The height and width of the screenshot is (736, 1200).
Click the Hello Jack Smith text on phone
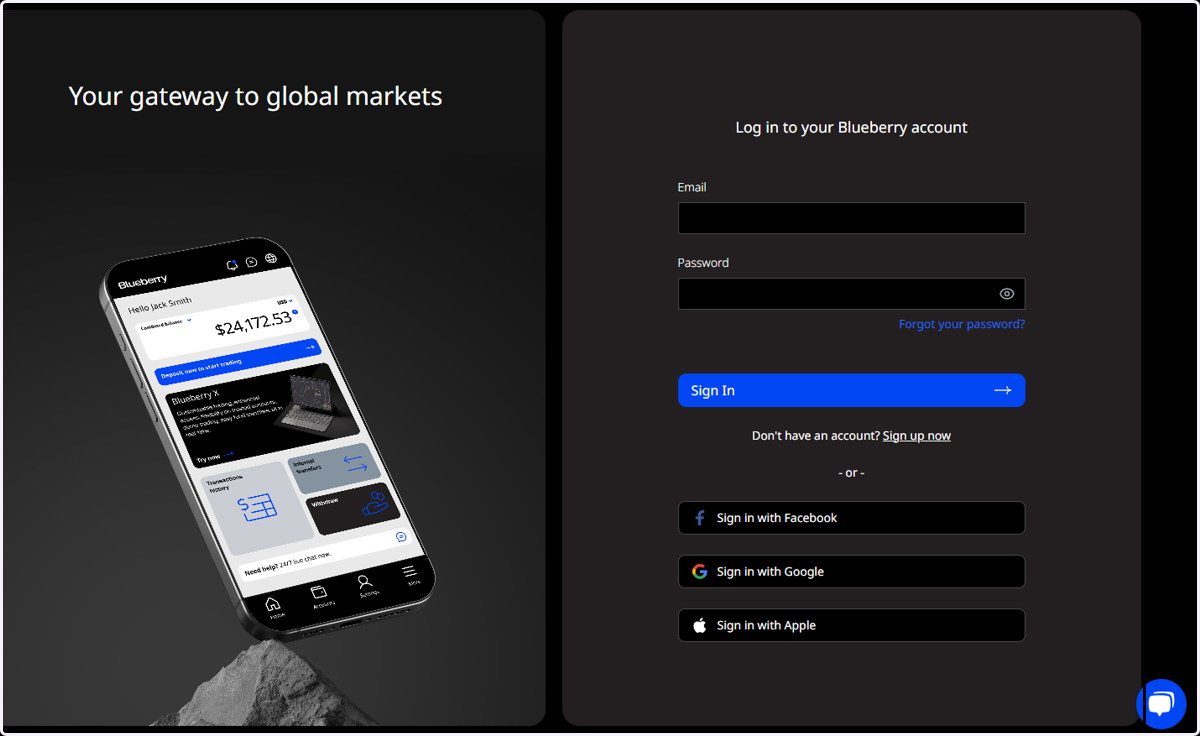[160, 304]
